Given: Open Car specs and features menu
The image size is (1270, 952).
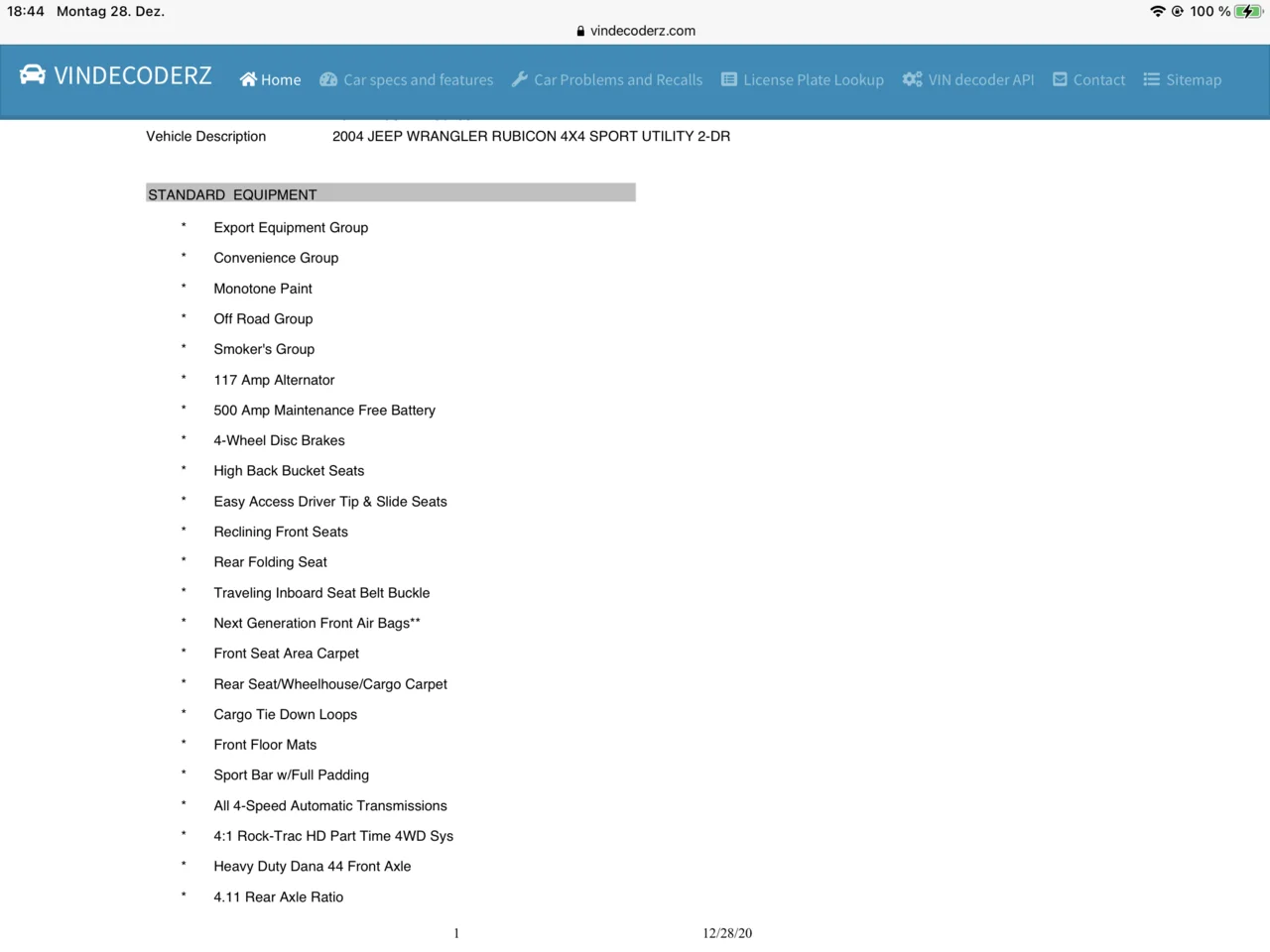Looking at the screenshot, I should click(407, 79).
